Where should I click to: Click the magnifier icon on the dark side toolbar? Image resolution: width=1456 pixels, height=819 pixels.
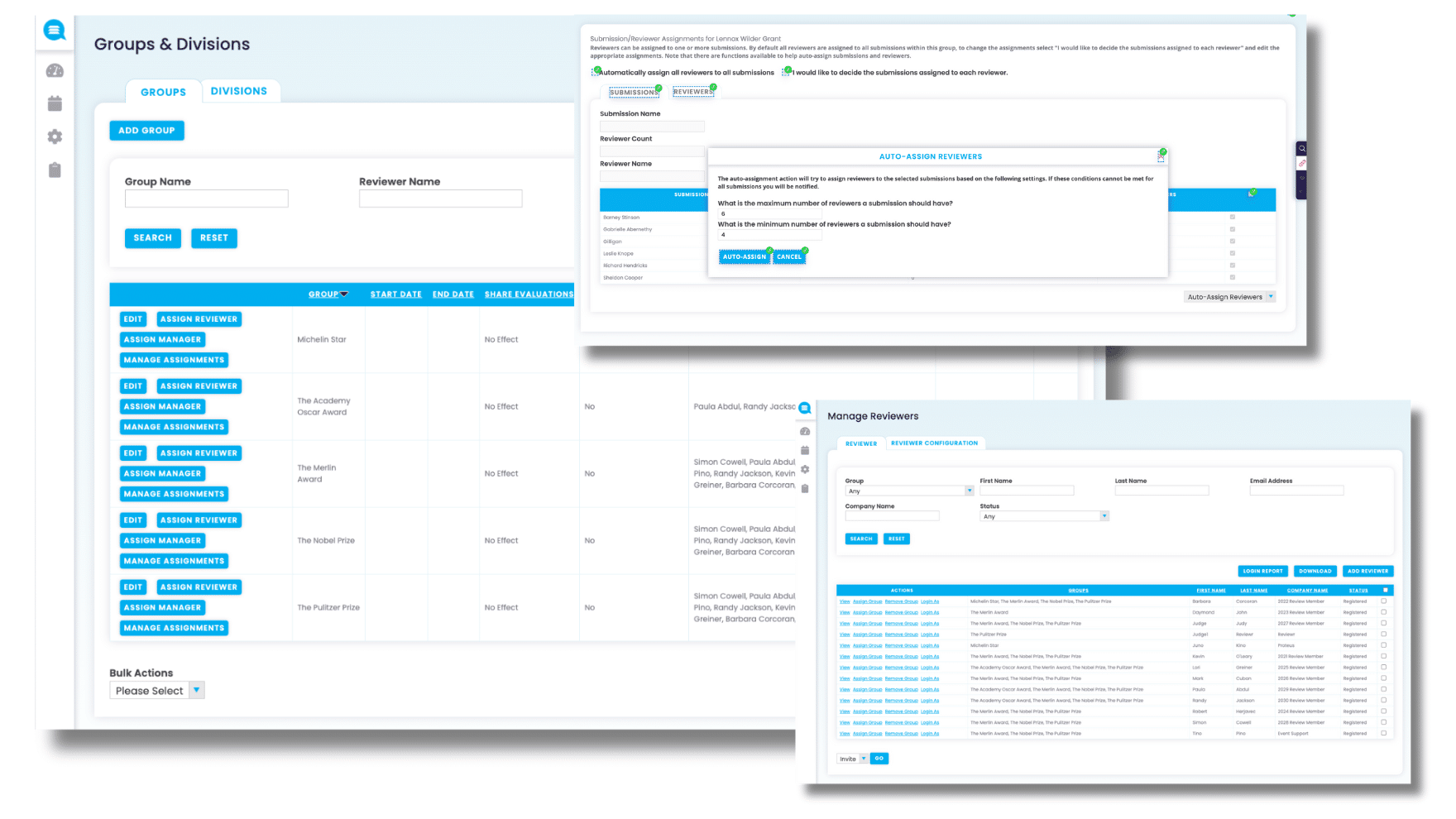1301,149
